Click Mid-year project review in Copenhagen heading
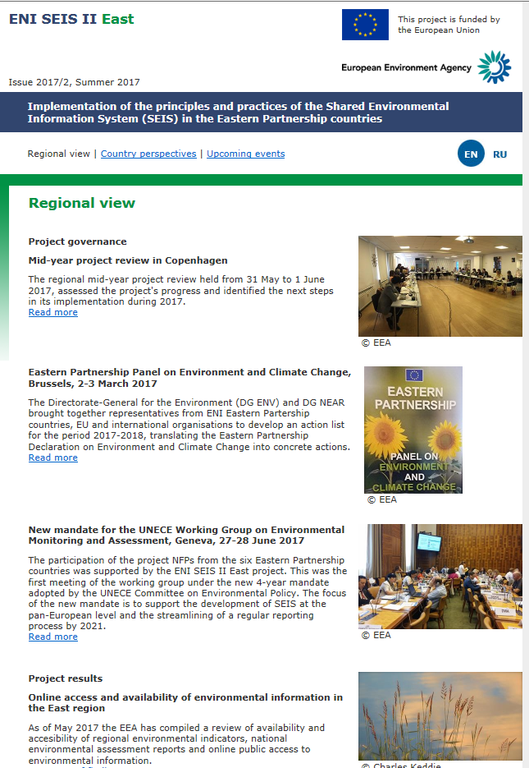Image resolution: width=529 pixels, height=768 pixels. click(128, 261)
